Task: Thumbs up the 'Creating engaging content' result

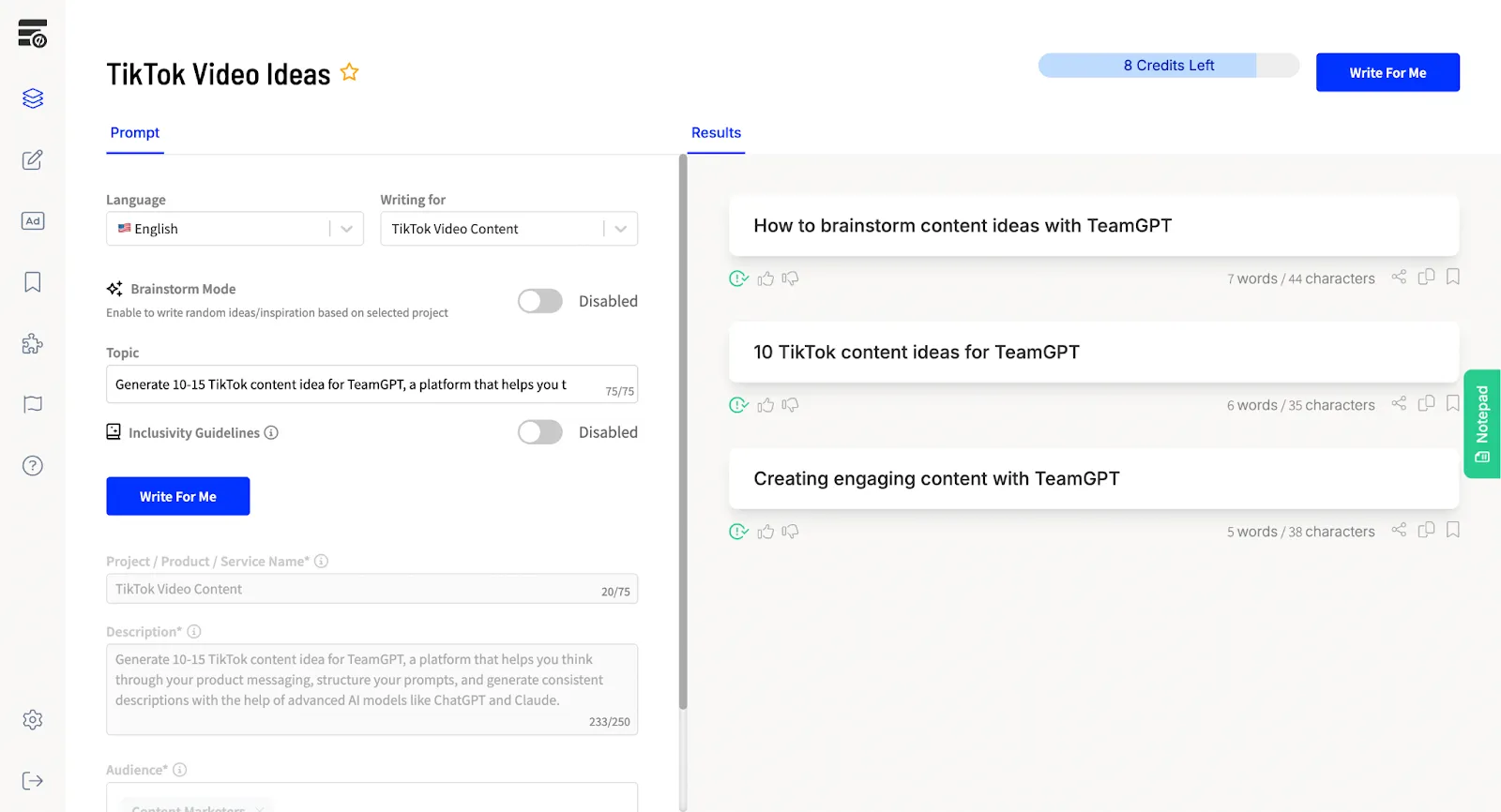Action: (x=766, y=532)
